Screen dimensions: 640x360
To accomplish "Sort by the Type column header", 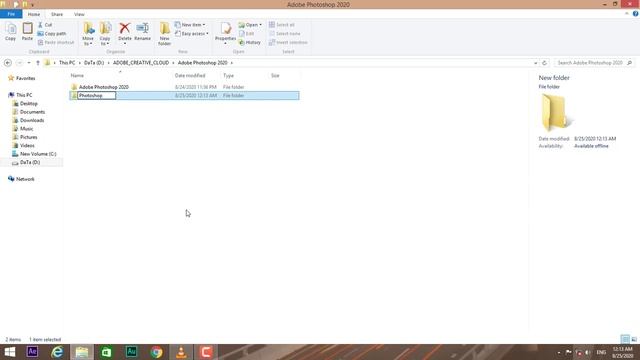I will coord(229,76).
